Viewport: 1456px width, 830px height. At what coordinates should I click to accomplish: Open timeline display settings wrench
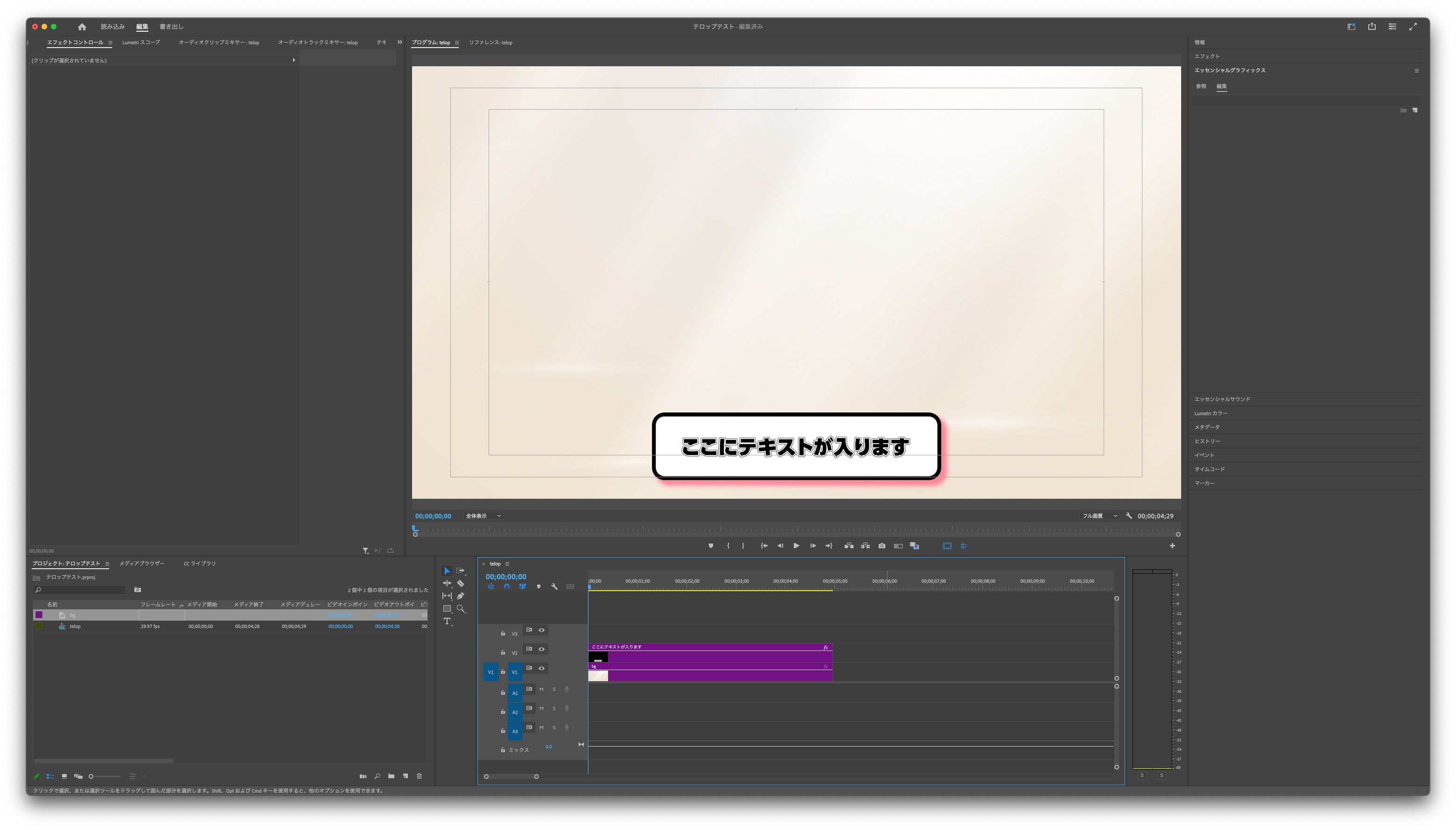(x=554, y=586)
